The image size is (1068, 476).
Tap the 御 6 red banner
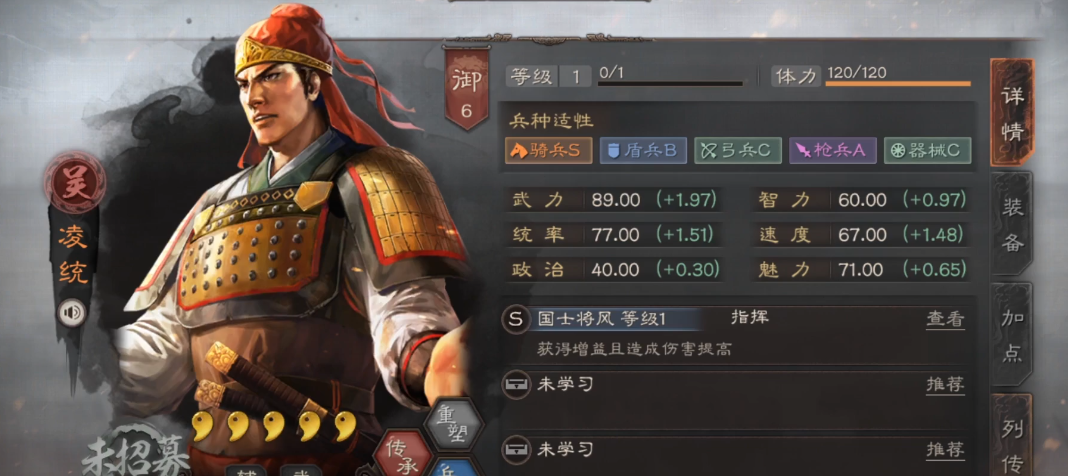pyautogui.click(x=467, y=87)
